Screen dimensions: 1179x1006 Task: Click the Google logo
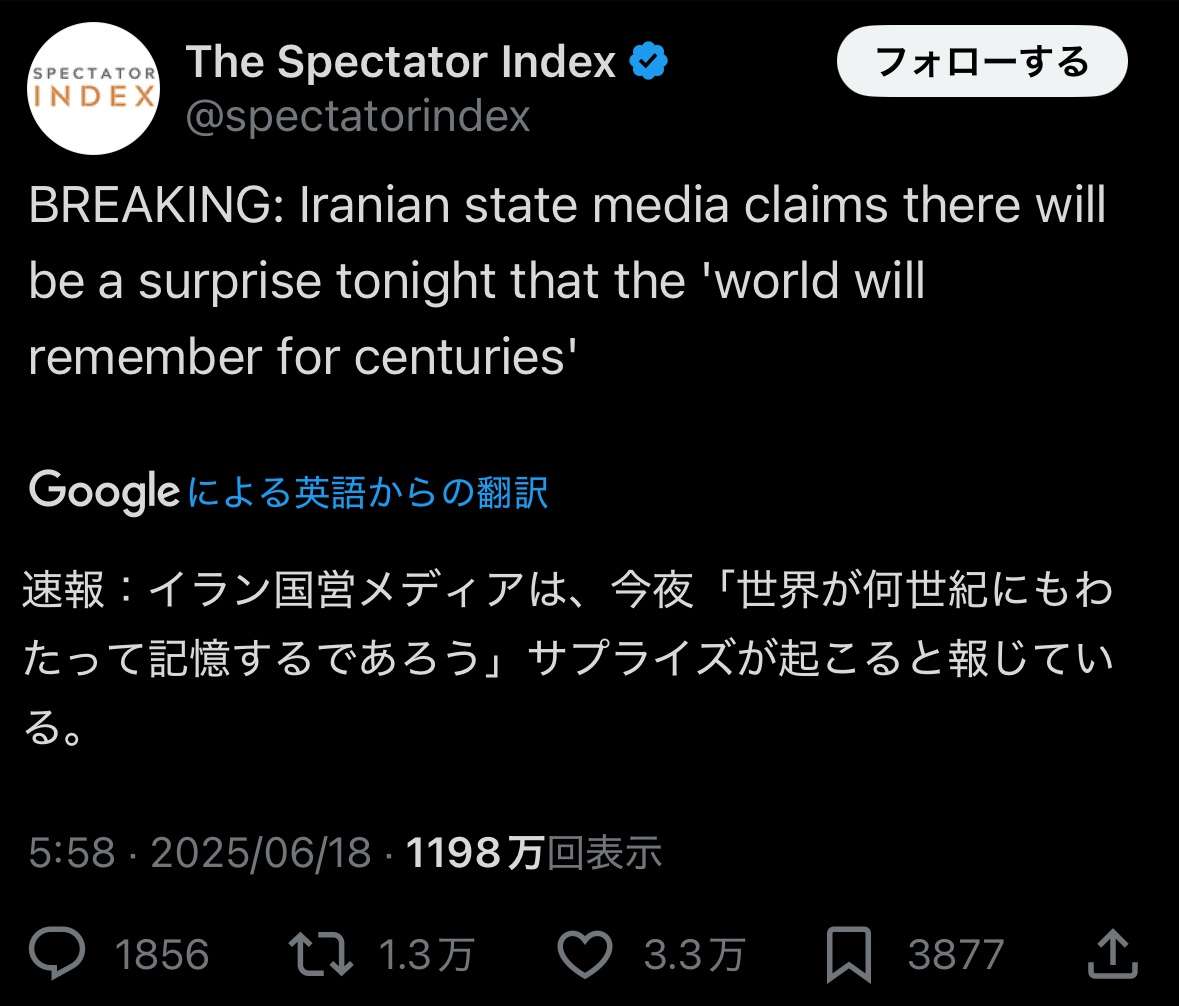tap(104, 491)
